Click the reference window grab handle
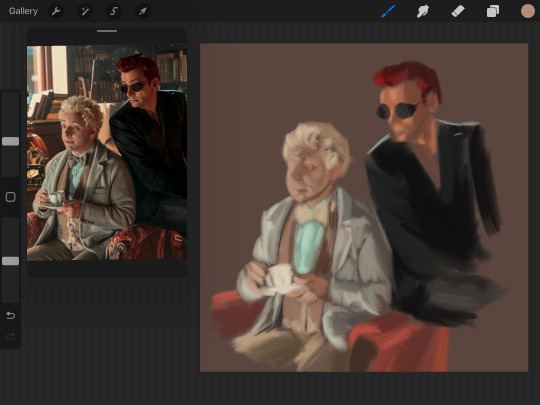 tap(107, 31)
